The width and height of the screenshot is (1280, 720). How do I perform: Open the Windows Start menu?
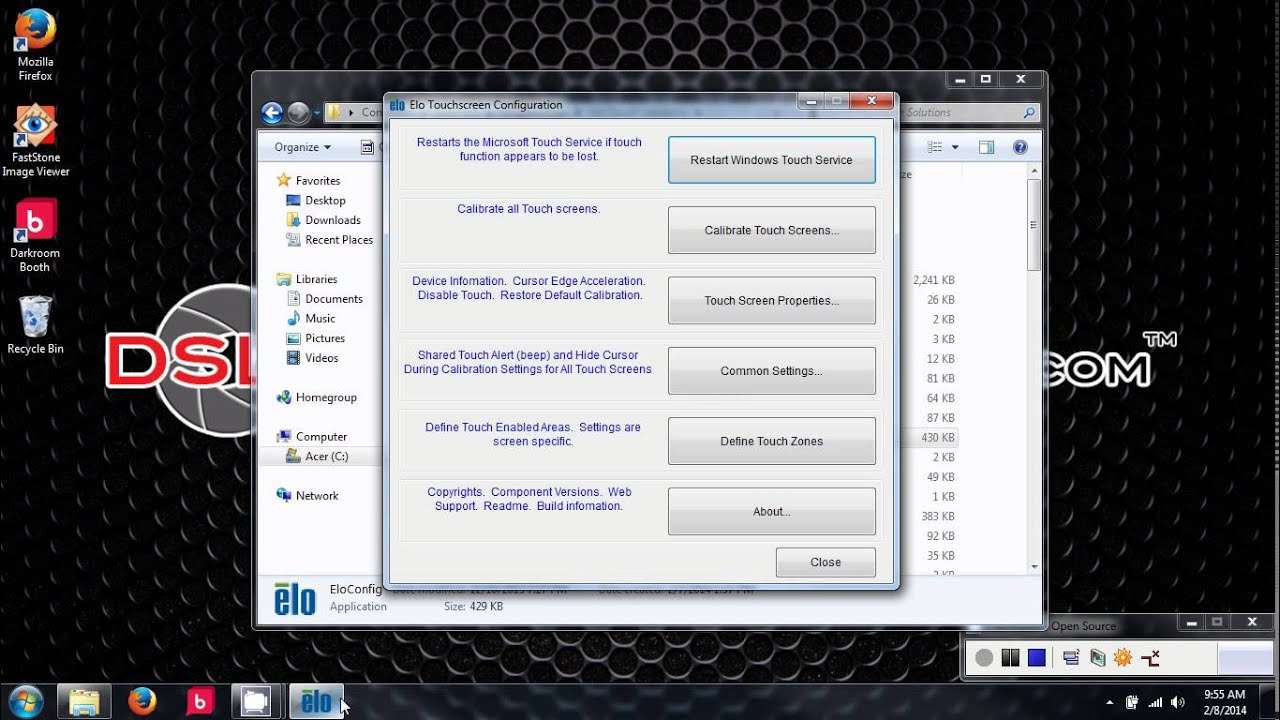click(25, 701)
